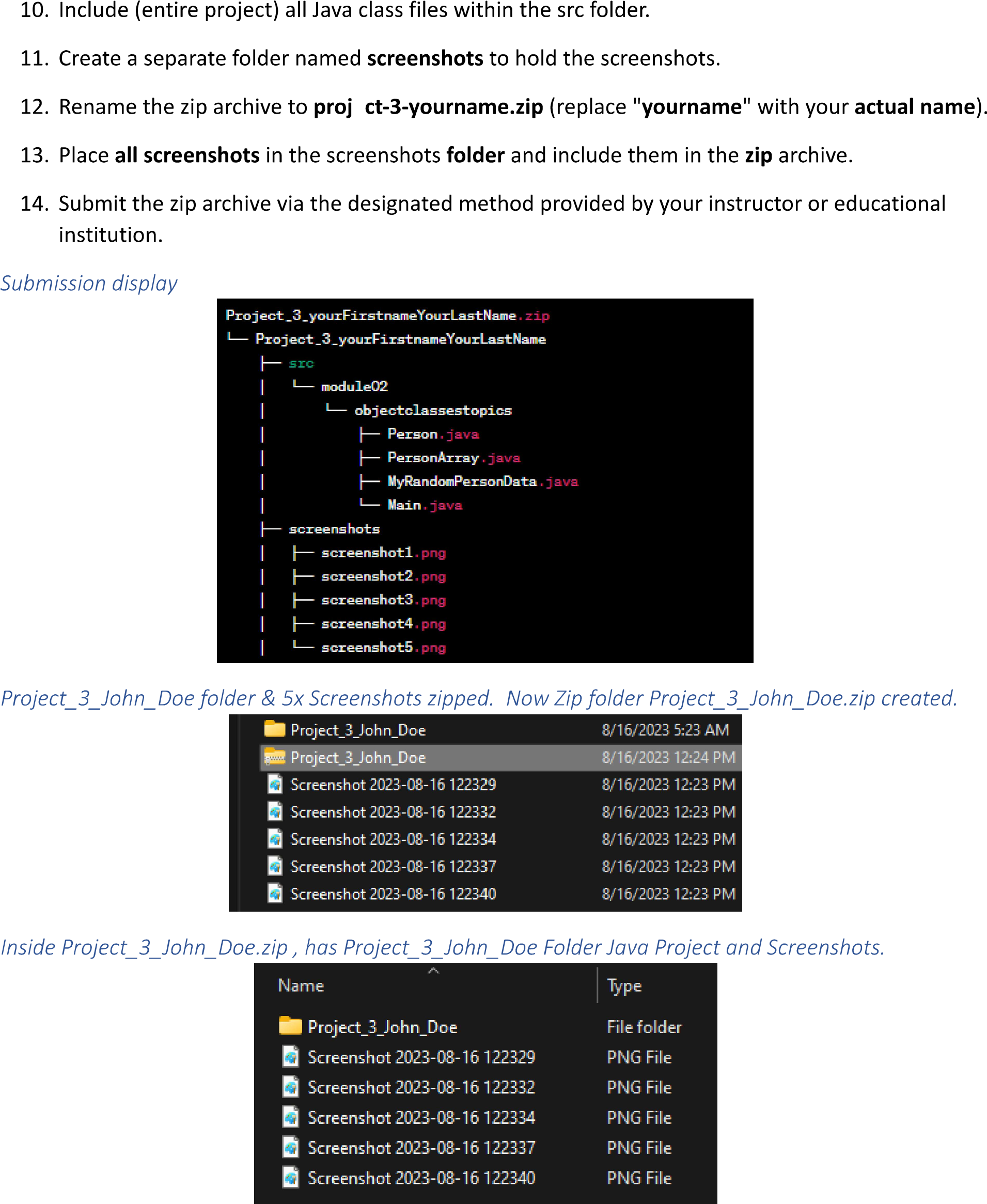Viewport: 987px width, 1204px height.
Task: Select the Screenshot 2023-08-16 122329 file name
Action: [x=393, y=785]
